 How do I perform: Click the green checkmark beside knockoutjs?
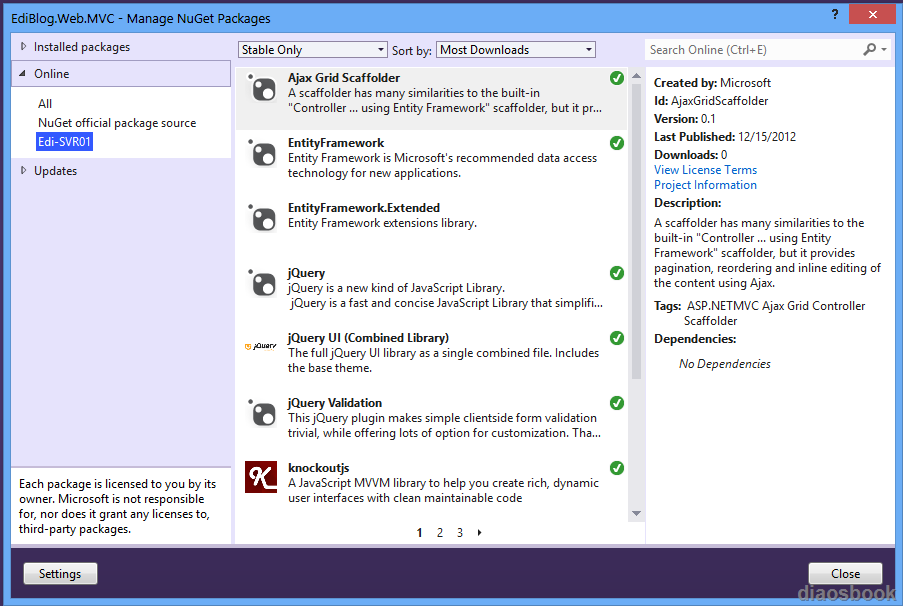coord(617,468)
